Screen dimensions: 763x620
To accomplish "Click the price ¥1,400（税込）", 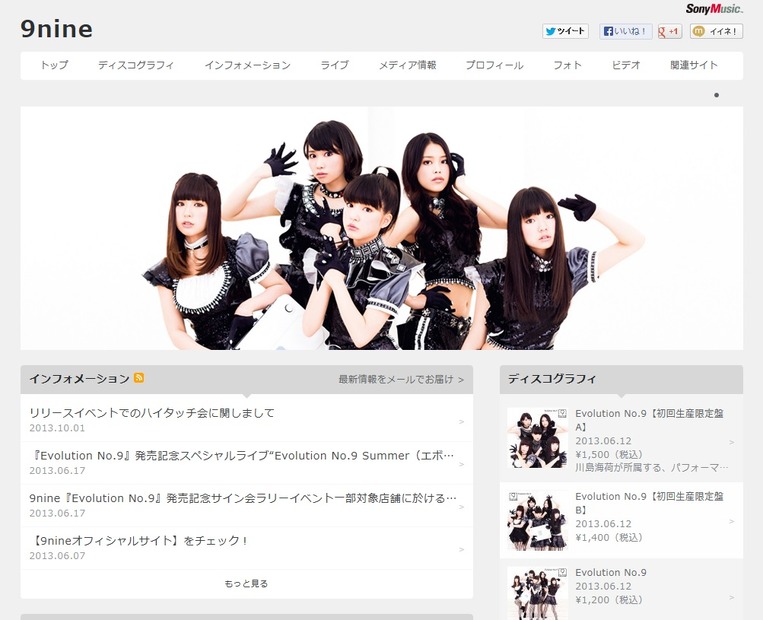I will [x=609, y=537].
